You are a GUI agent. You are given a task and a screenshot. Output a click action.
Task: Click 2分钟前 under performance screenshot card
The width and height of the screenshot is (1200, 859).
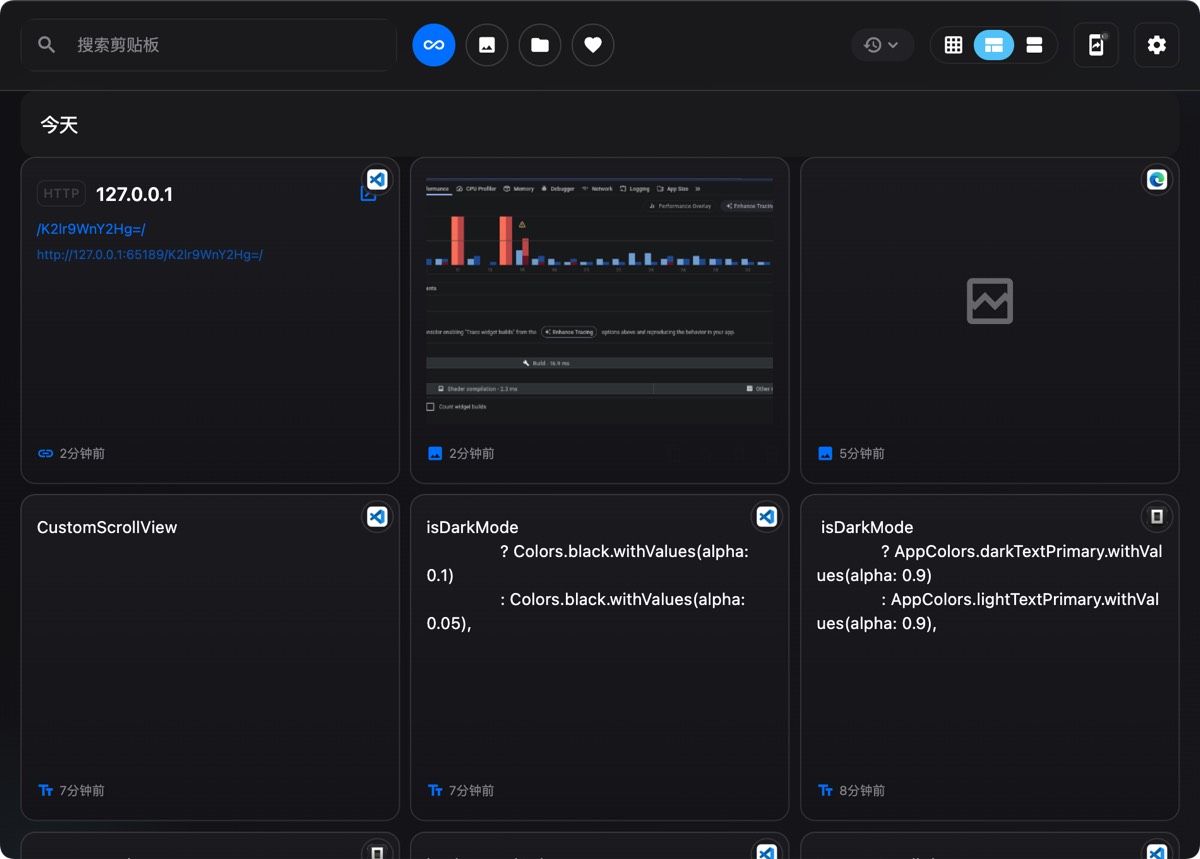click(472, 454)
